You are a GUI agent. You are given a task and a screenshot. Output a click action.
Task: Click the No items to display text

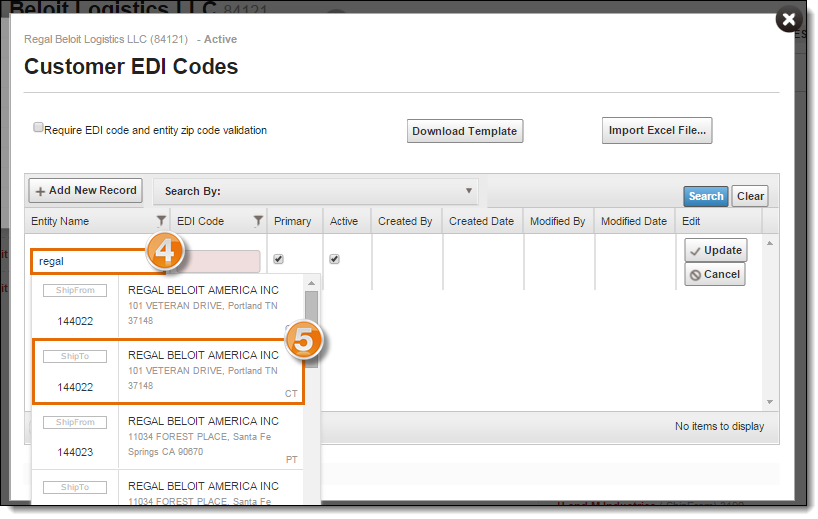(719, 426)
